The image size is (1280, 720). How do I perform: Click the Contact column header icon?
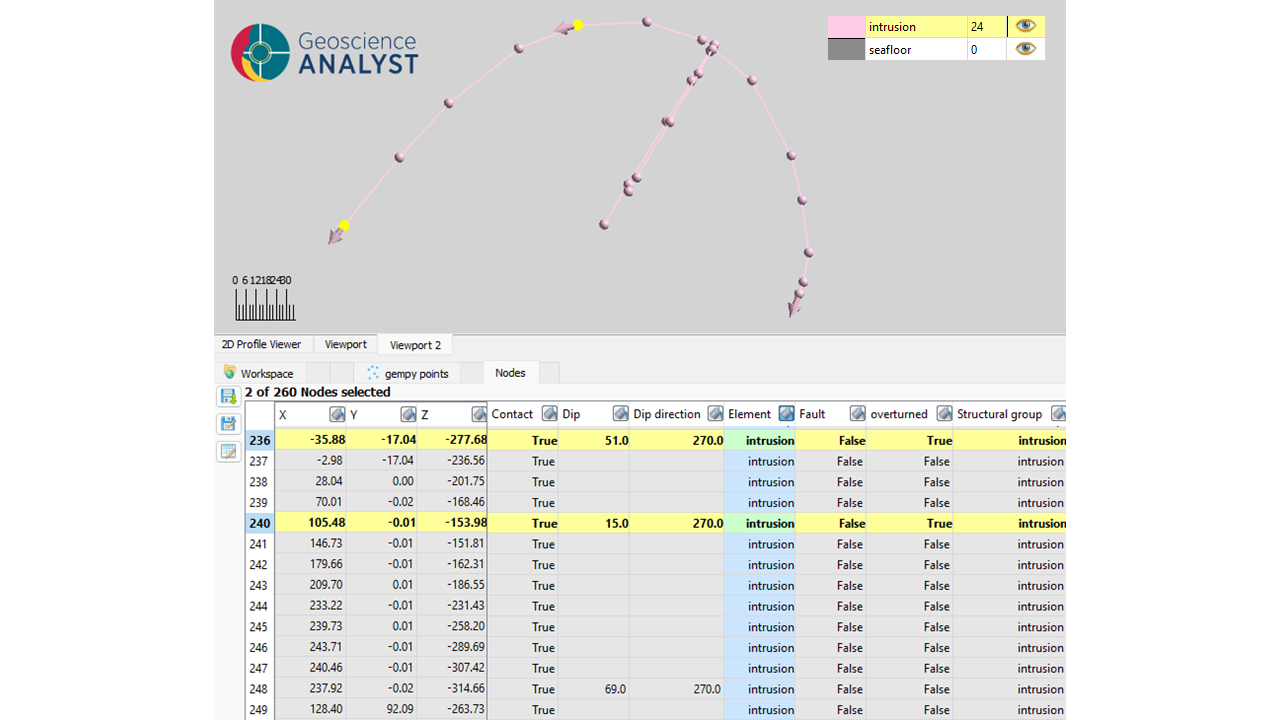[549, 414]
